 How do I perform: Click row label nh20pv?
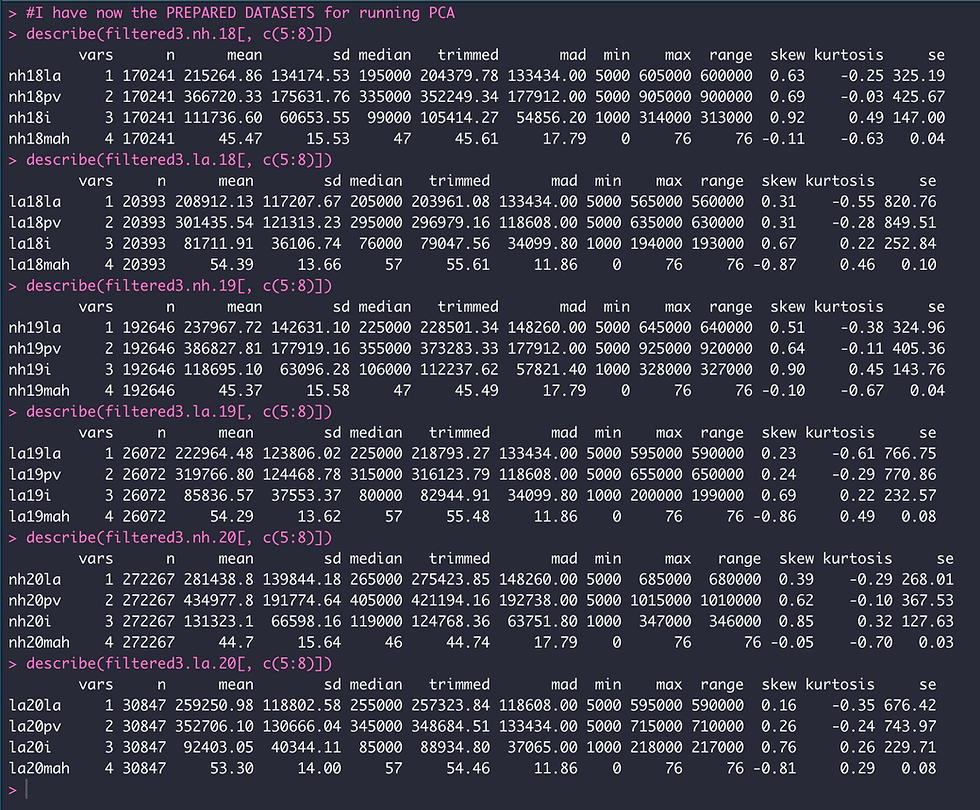point(35,601)
